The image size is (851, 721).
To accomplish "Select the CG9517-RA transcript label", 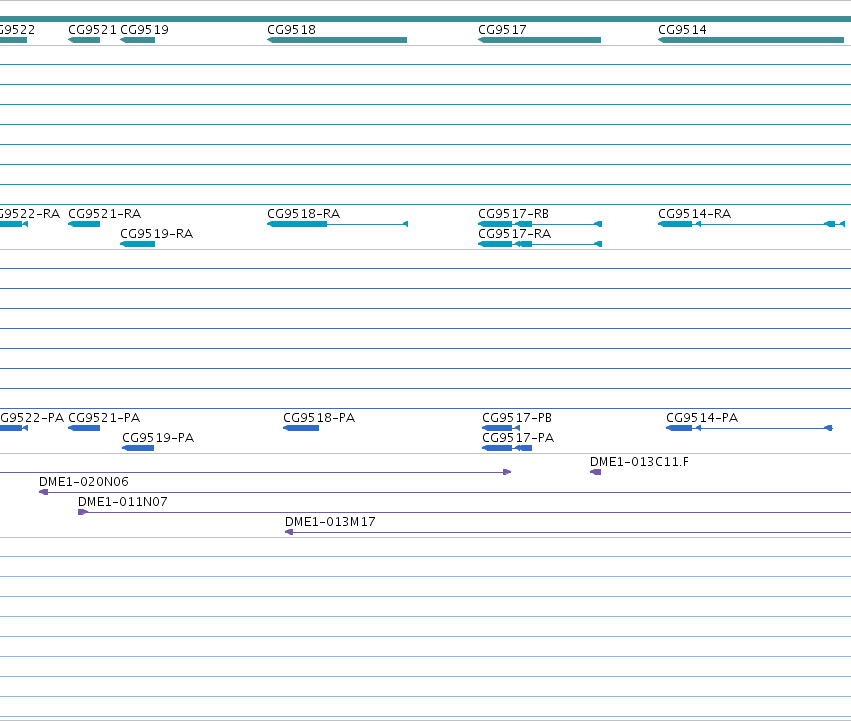I will 515,233.
